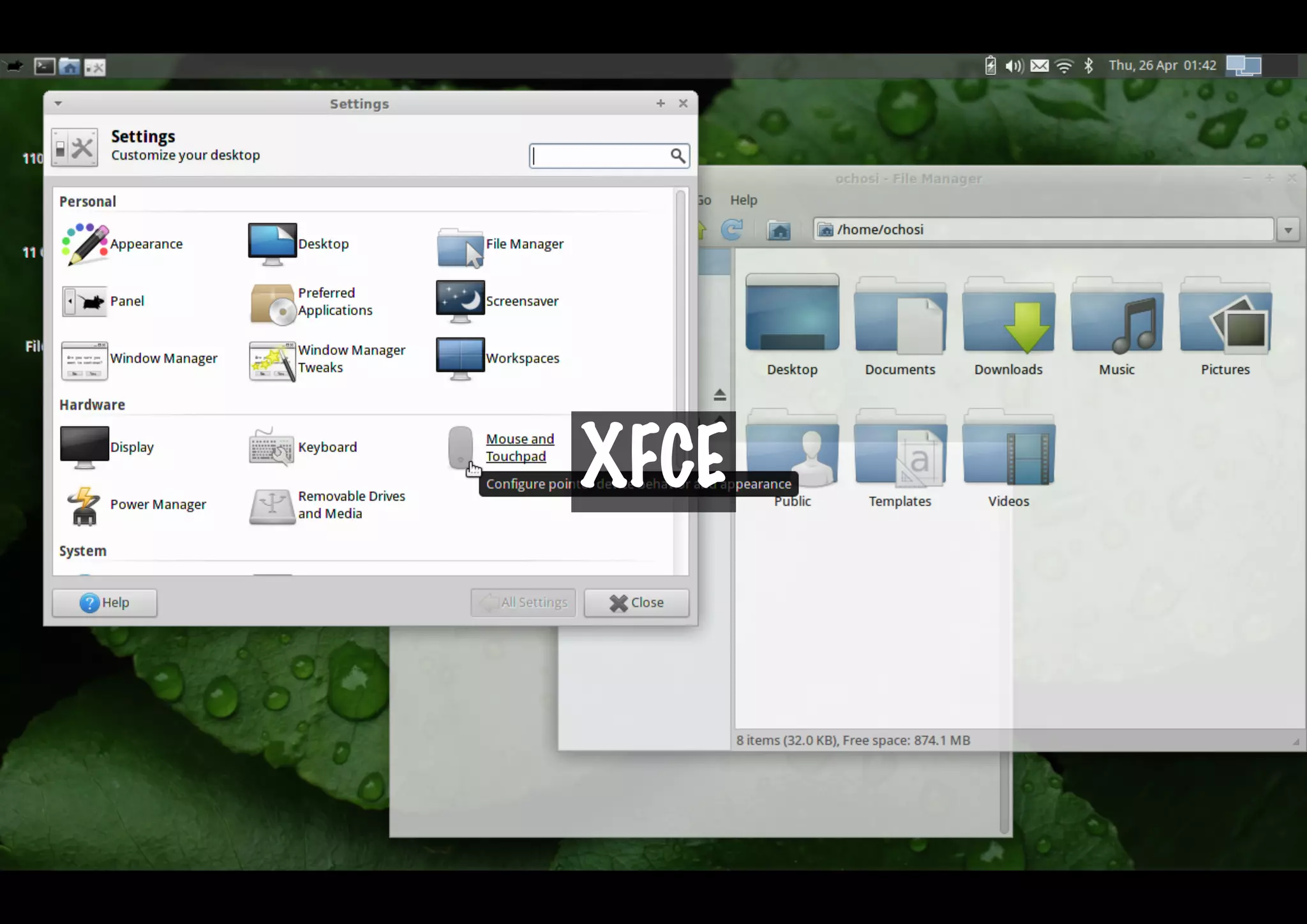Viewport: 1307px width, 924px height.
Task: Click the mail indicator in panel
Action: [x=1040, y=66]
